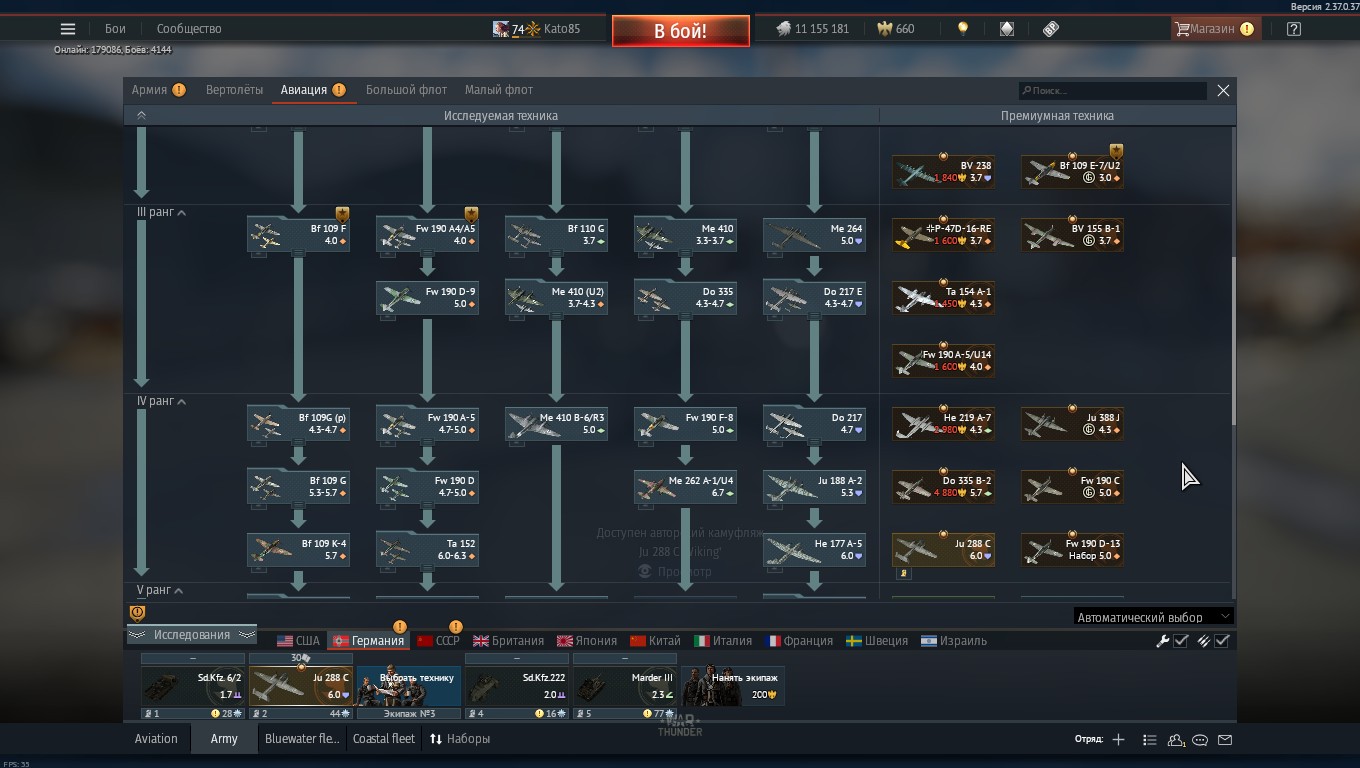
Task: Close the research tree window
Action: [1223, 90]
